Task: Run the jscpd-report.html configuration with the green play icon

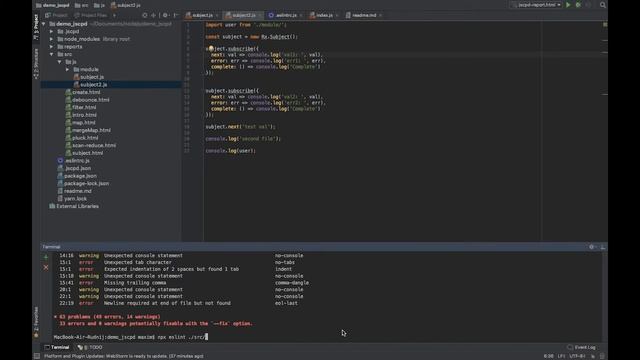Action: [568, 5]
